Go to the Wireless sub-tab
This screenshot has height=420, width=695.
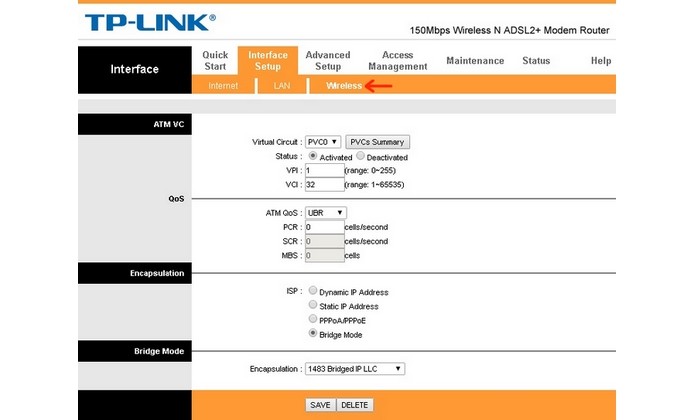(x=344, y=86)
